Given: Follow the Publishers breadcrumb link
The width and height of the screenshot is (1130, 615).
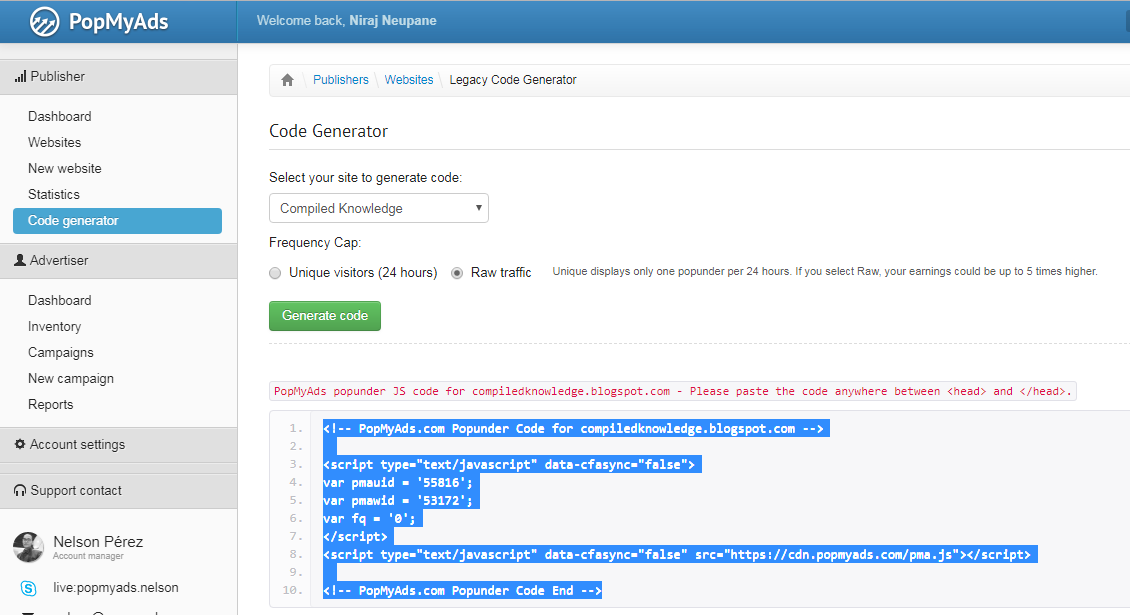Looking at the screenshot, I should click(341, 80).
